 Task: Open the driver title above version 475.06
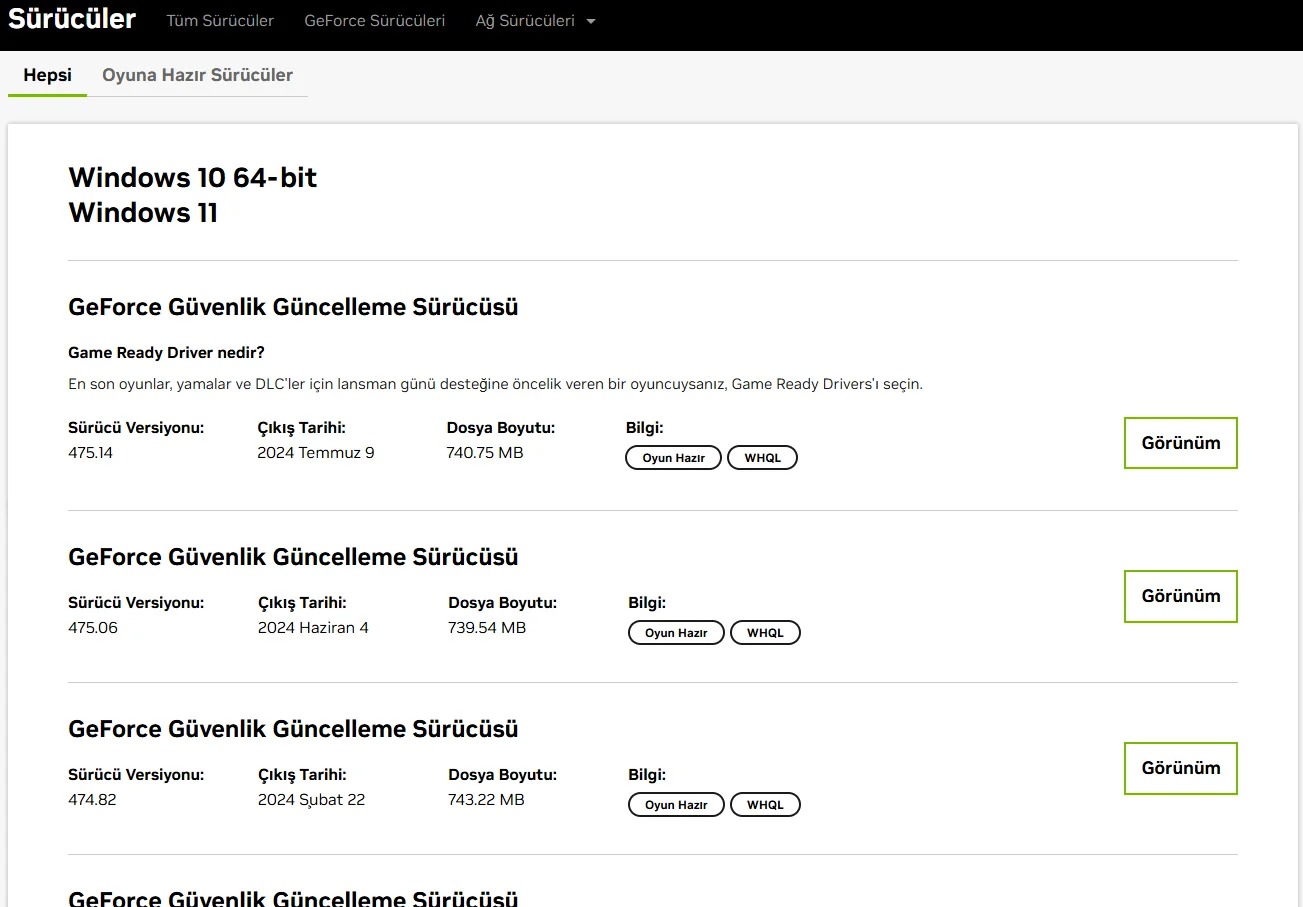pos(293,557)
